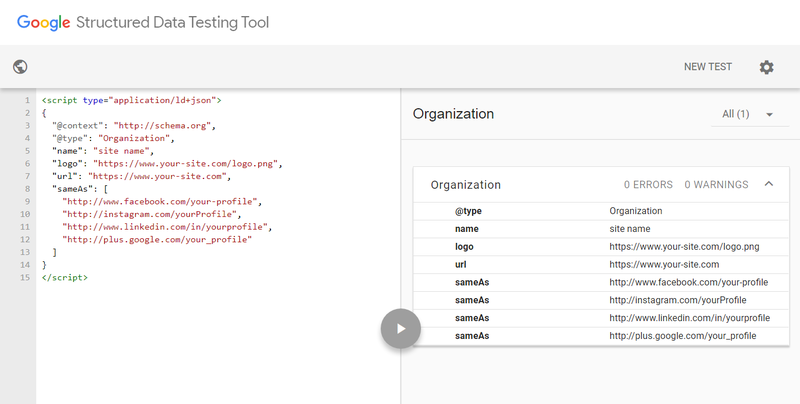Click the plus.google sameAs result value

[682, 336]
